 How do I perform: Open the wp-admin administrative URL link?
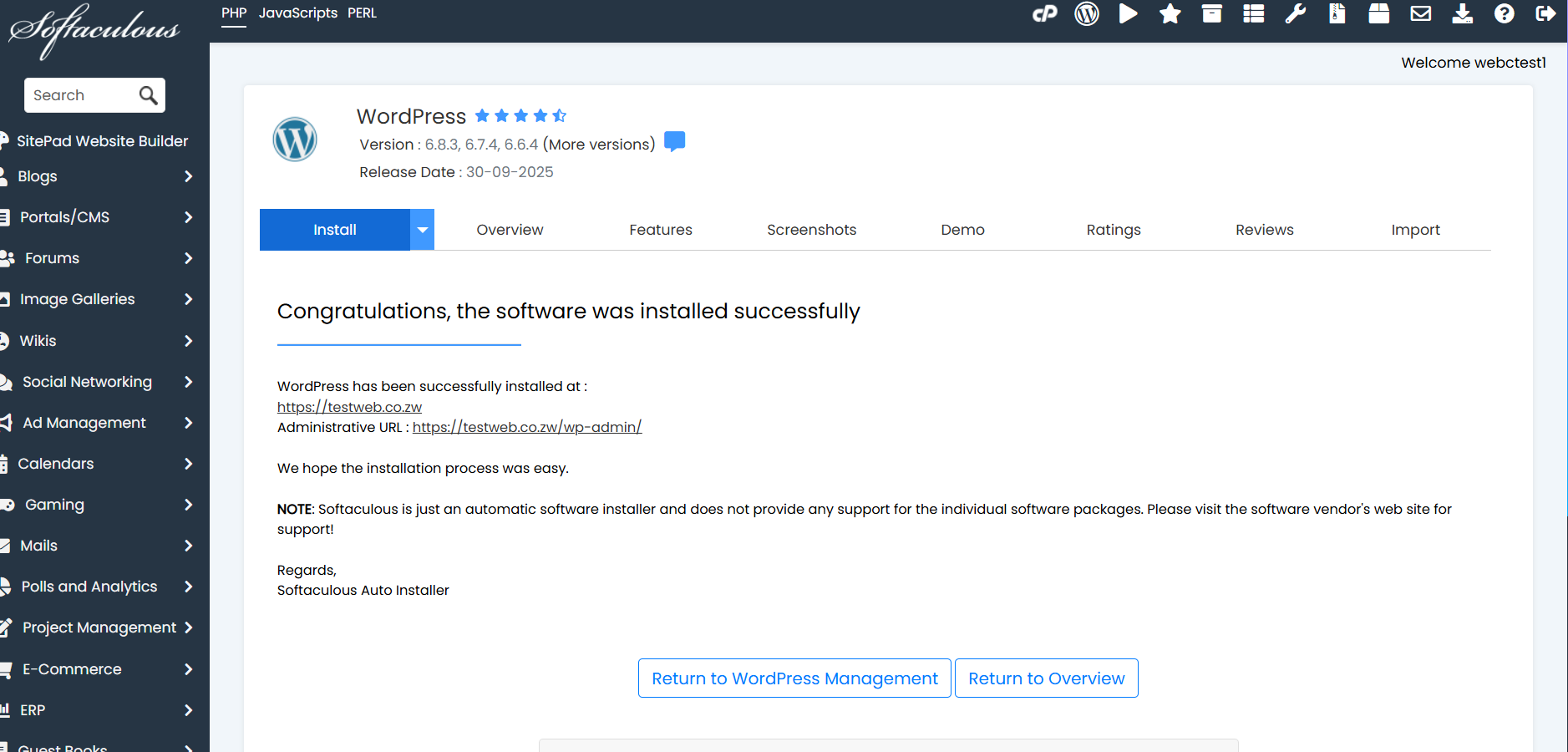pyautogui.click(x=527, y=427)
